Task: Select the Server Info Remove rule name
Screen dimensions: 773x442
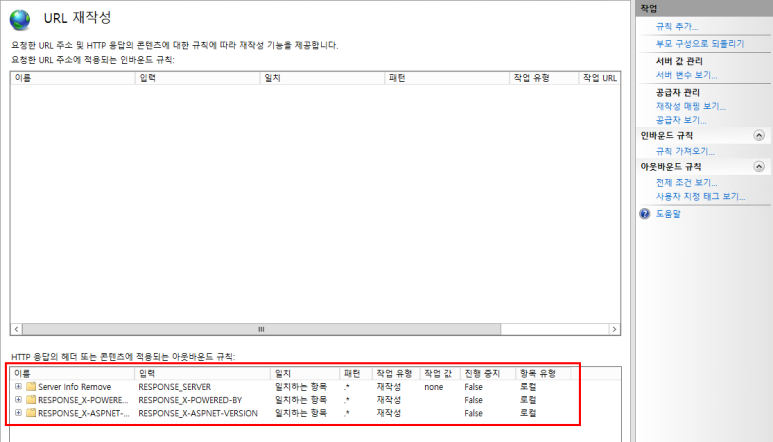Action: 74,387
